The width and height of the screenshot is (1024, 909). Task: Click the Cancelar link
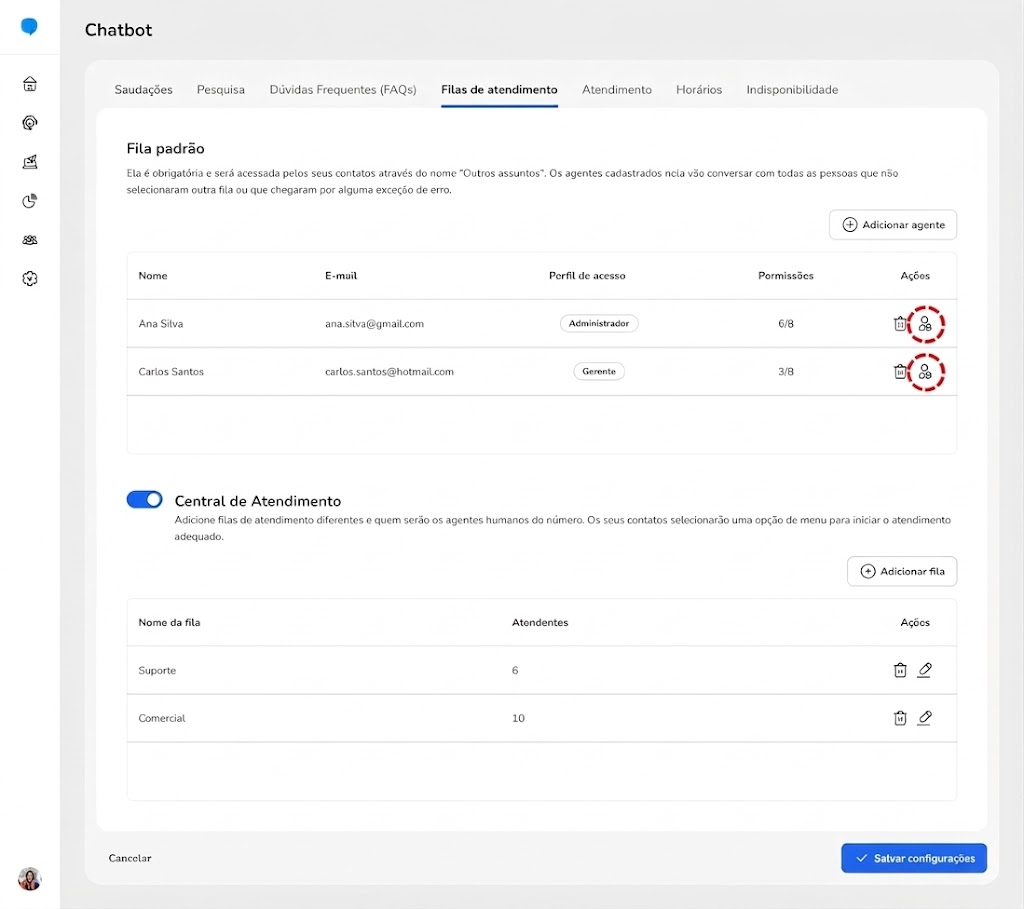(130, 858)
